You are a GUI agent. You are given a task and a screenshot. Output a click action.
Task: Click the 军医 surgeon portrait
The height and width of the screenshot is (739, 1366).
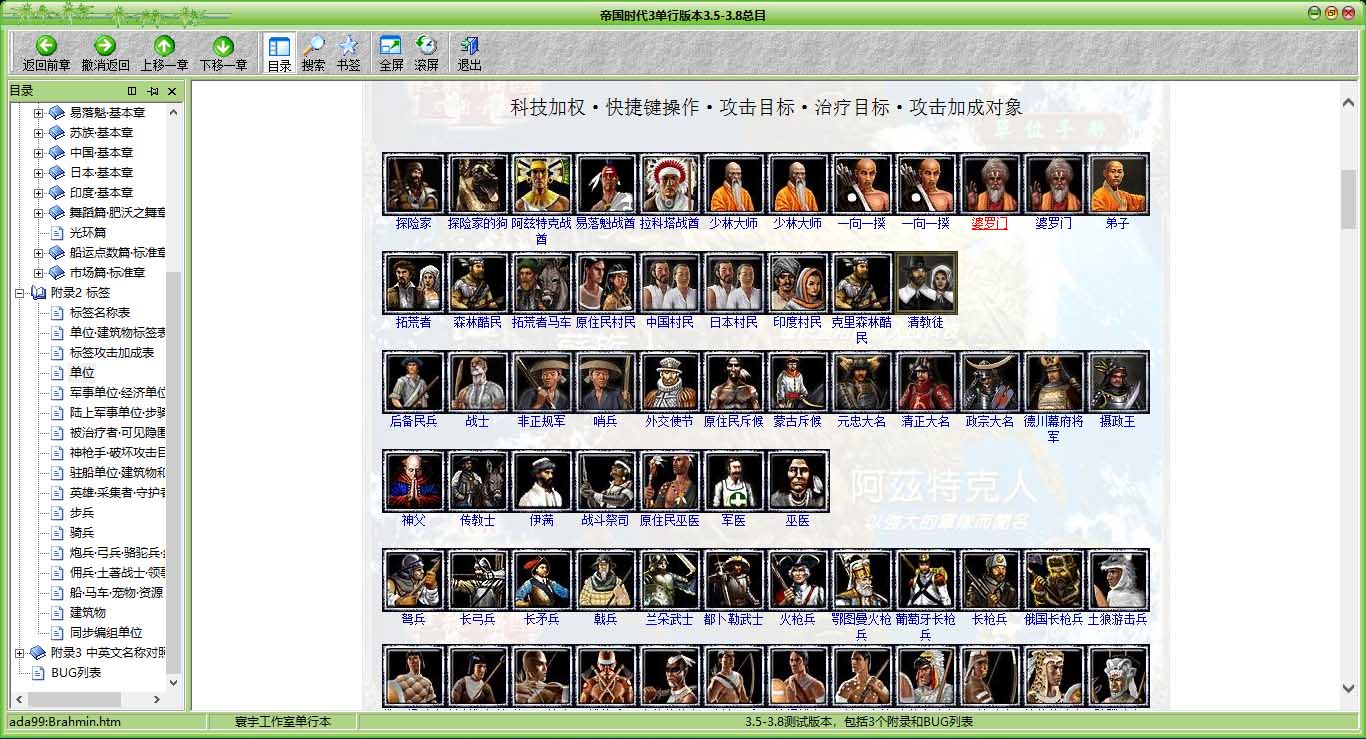click(x=734, y=481)
